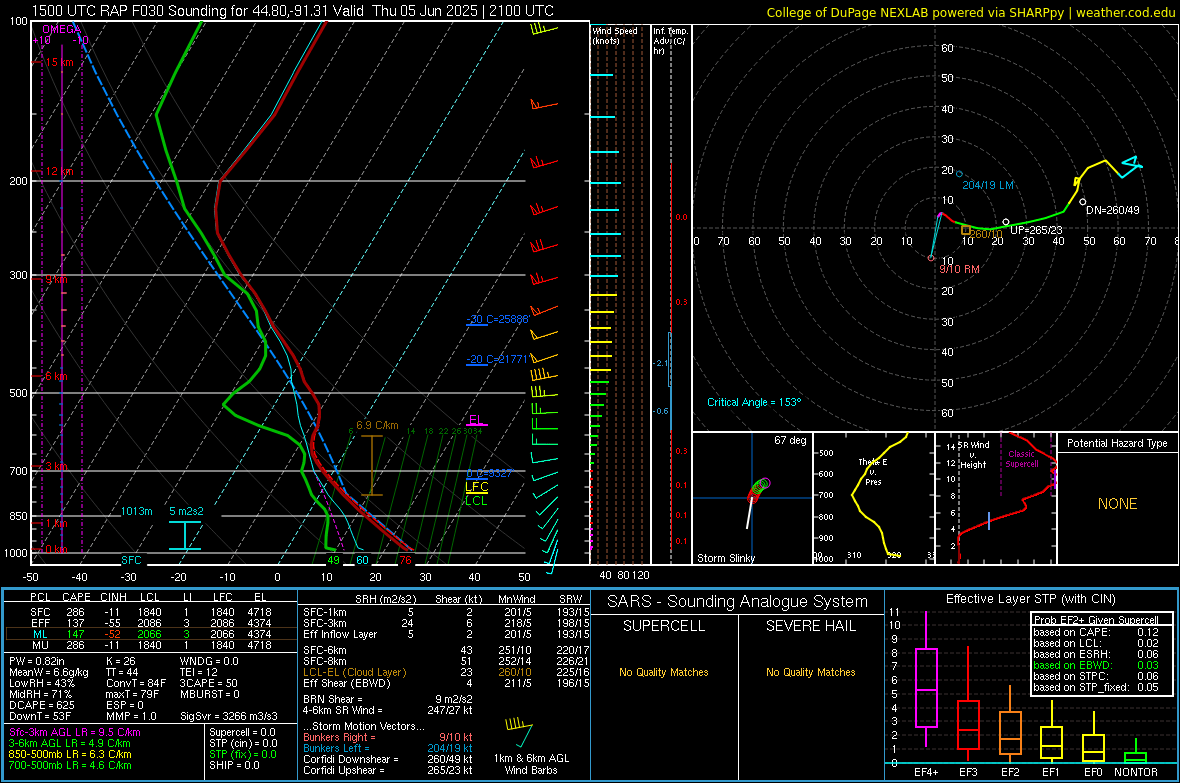Select the highlighted ML parcel row
This screenshot has height=783, width=1180.
click(x=149, y=634)
